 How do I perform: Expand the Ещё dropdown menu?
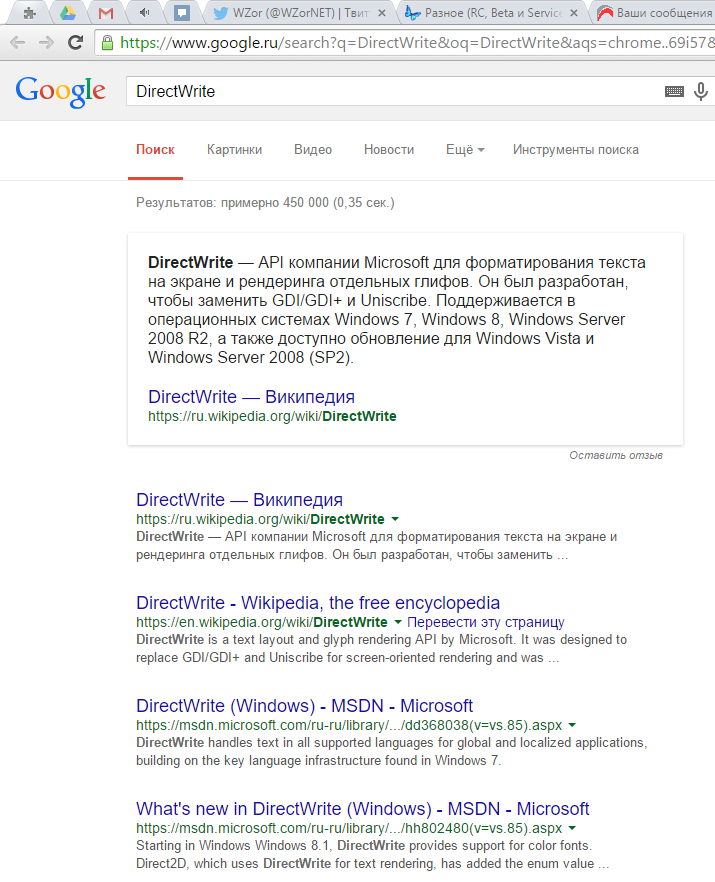(465, 150)
